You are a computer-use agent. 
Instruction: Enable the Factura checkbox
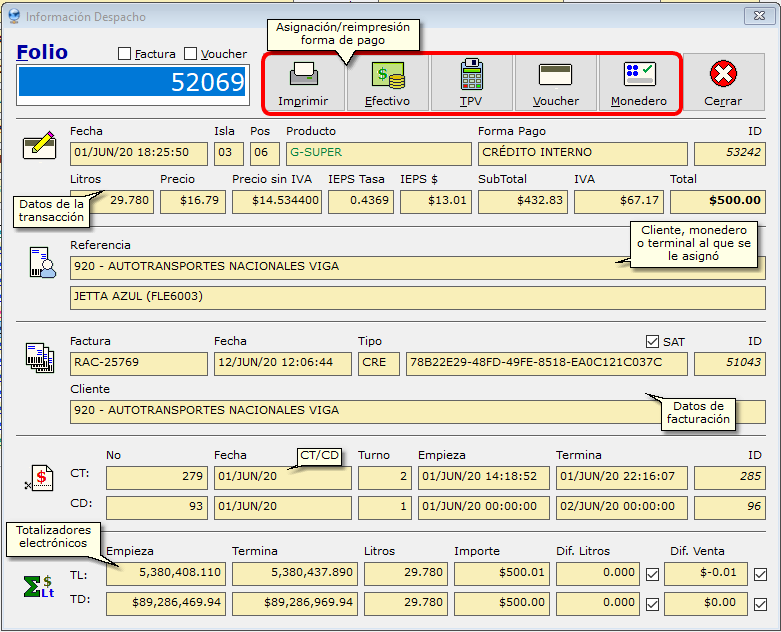click(124, 54)
